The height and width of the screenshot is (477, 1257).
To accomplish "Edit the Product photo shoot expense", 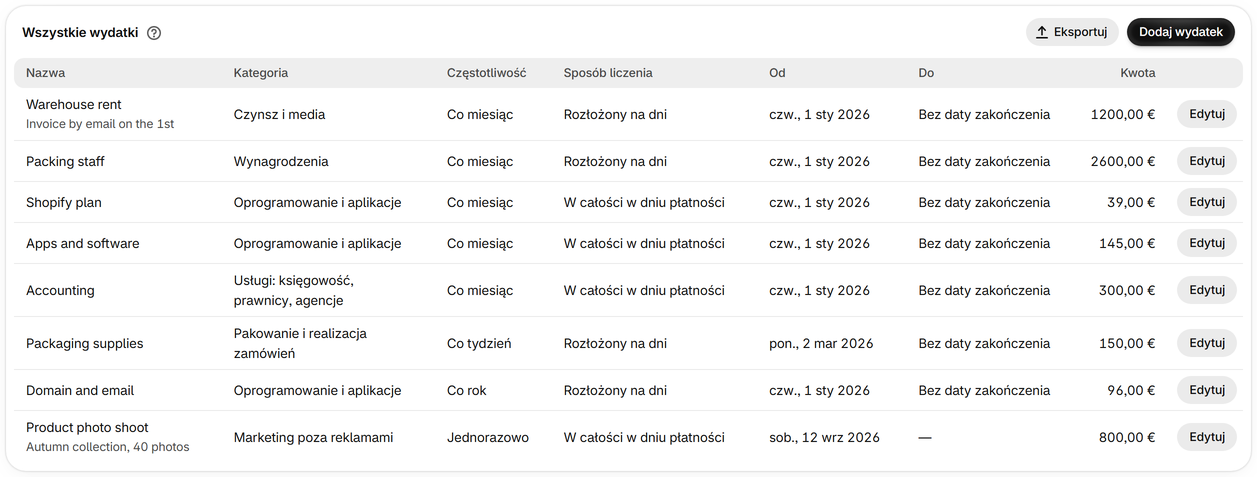I will coord(1207,437).
